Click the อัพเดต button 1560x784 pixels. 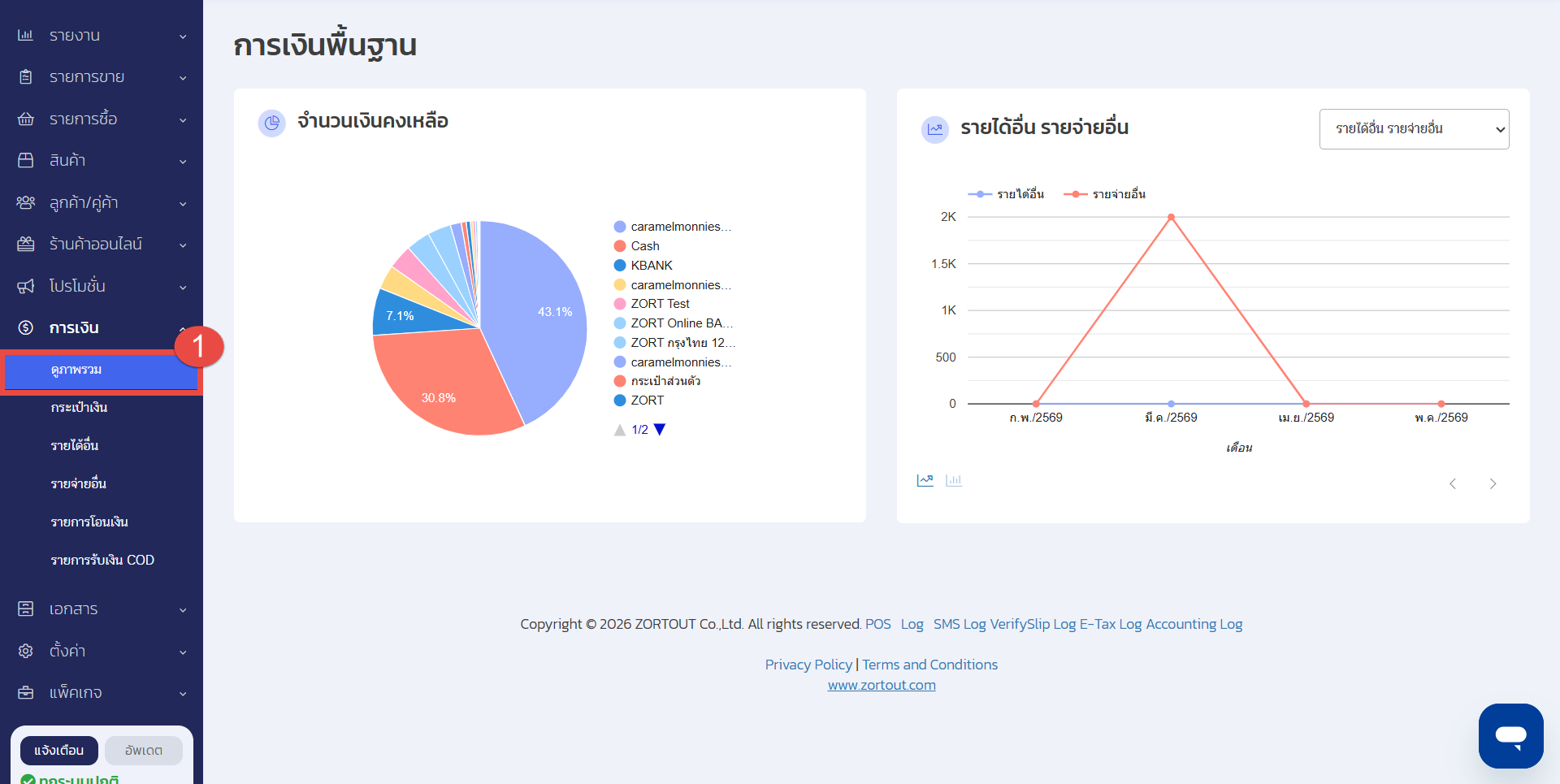[144, 751]
